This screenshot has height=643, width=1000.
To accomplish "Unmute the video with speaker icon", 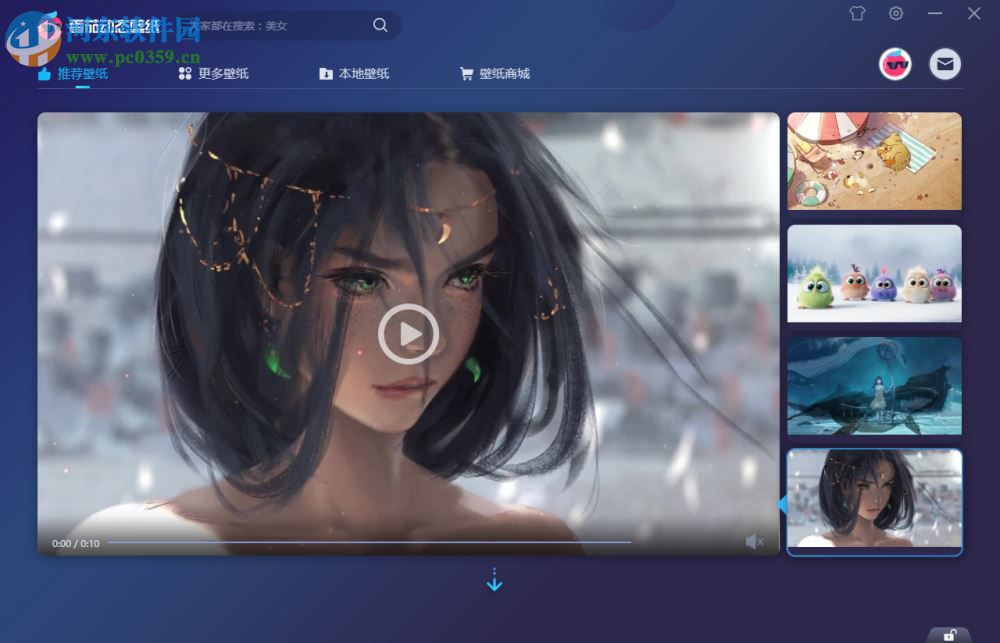I will [x=754, y=542].
